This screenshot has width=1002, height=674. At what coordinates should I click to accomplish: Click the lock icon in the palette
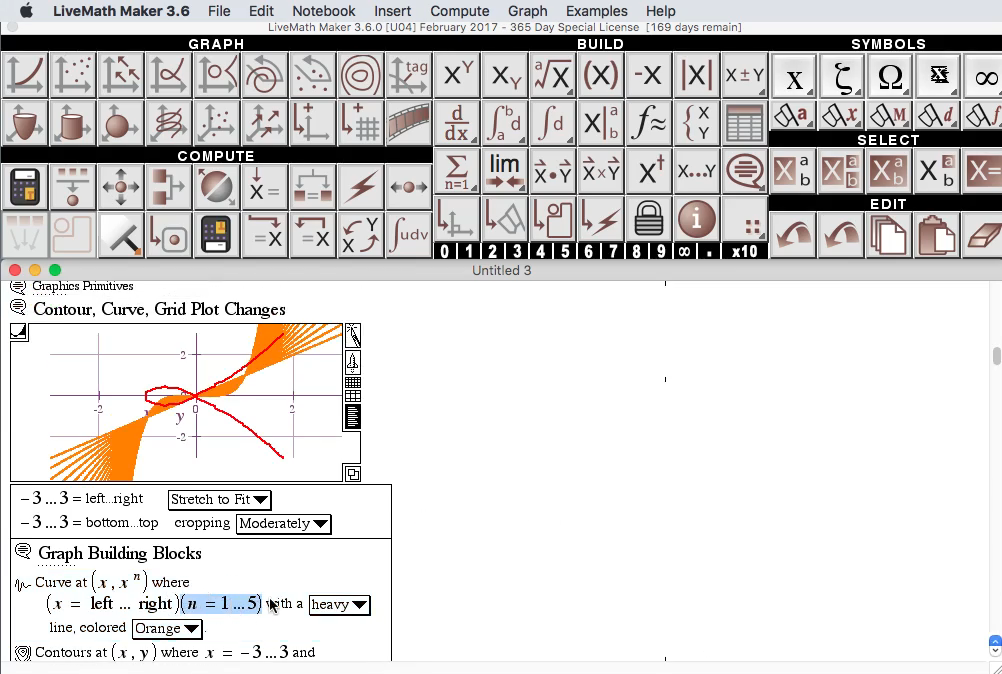coord(649,218)
